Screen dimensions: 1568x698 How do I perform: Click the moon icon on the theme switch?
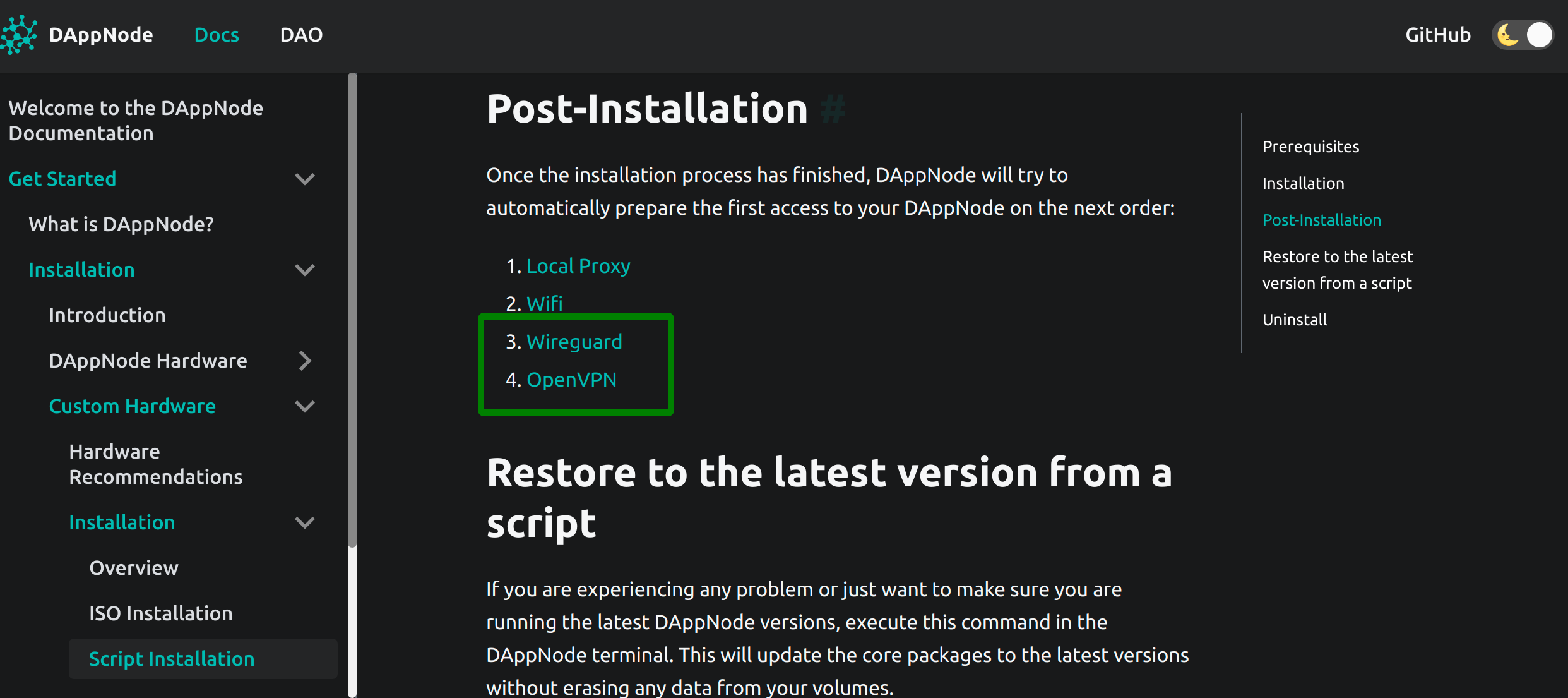pyautogui.click(x=1507, y=35)
